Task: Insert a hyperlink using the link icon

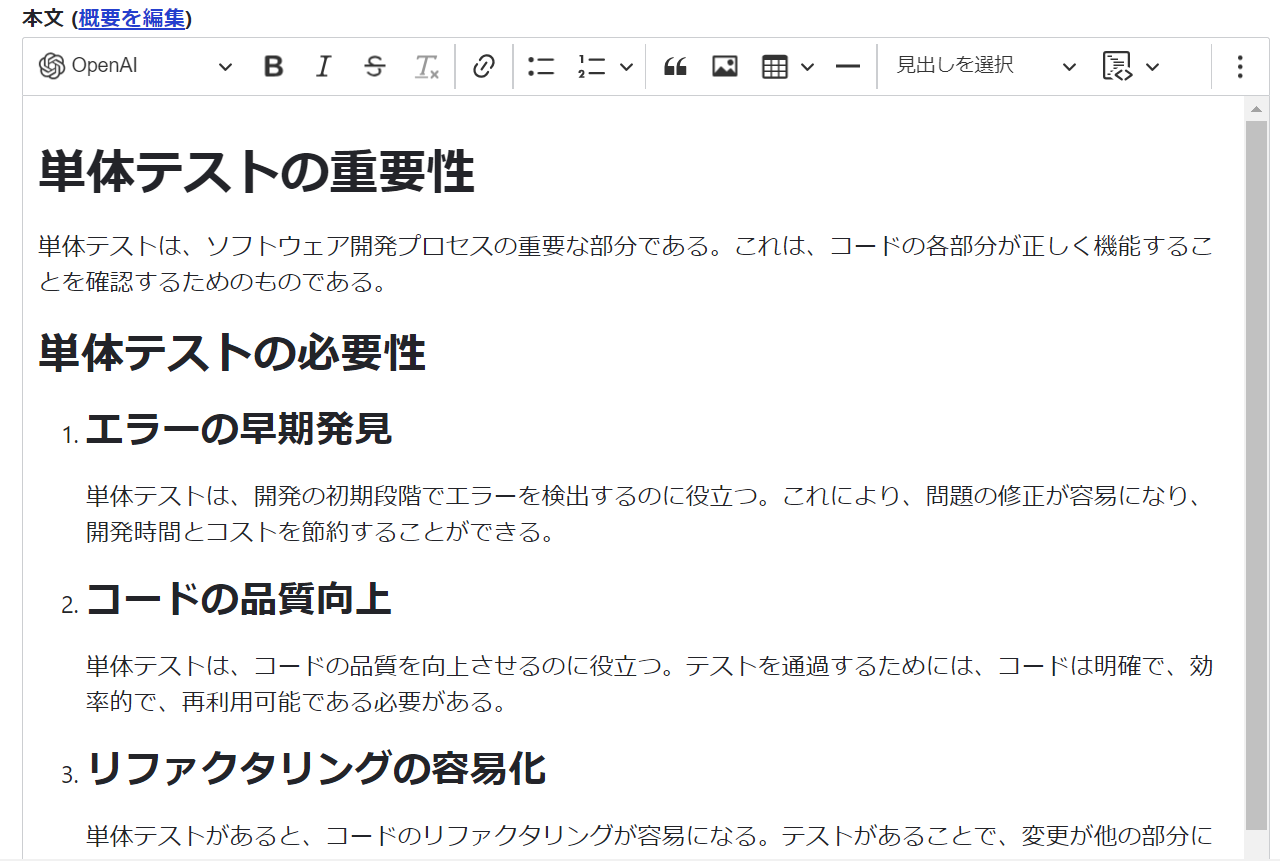Action: coord(484,66)
